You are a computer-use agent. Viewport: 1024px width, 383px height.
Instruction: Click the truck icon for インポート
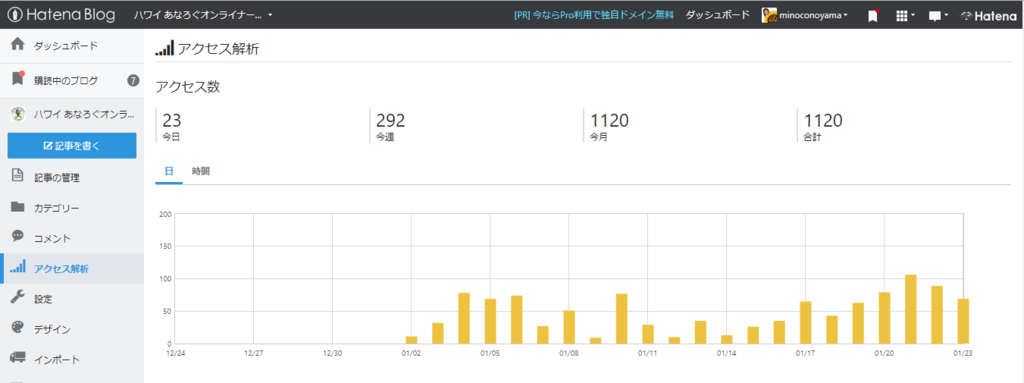pyautogui.click(x=18, y=358)
